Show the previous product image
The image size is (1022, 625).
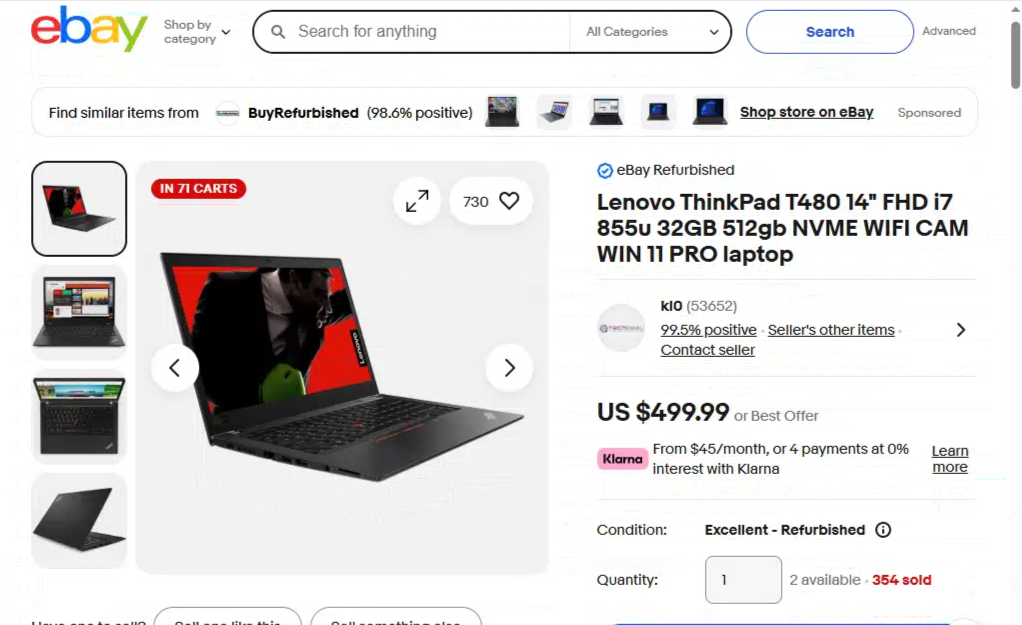coord(175,368)
